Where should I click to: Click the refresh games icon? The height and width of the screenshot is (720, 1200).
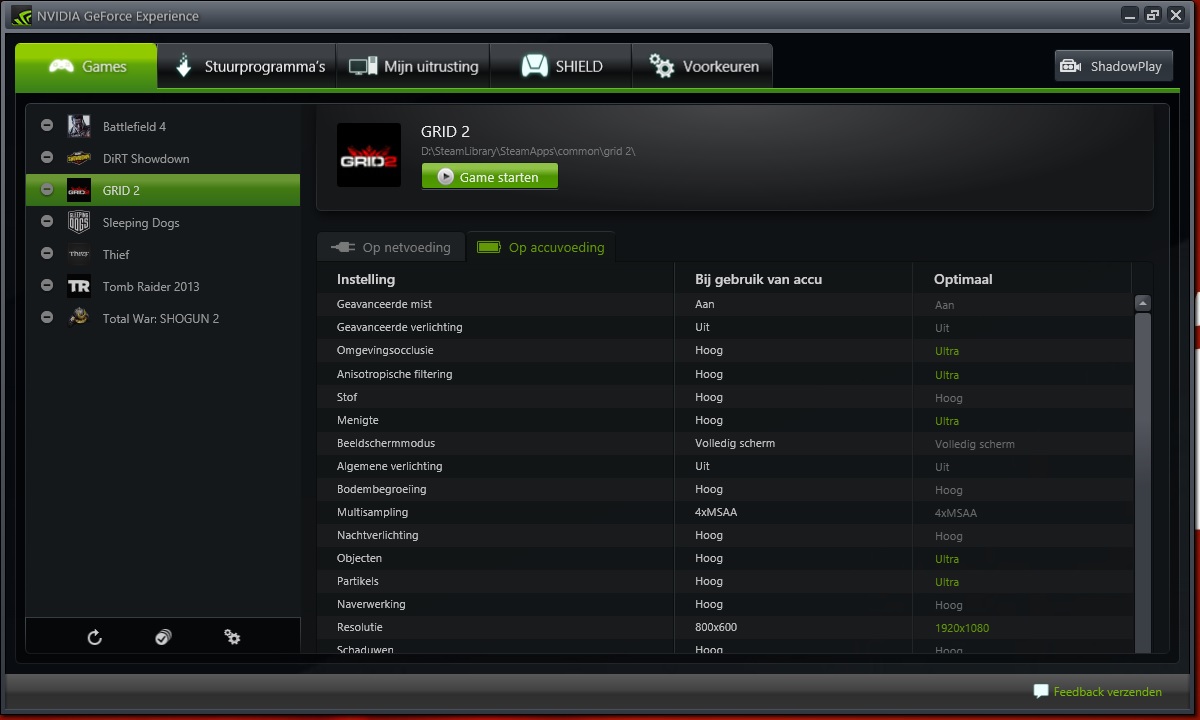95,637
